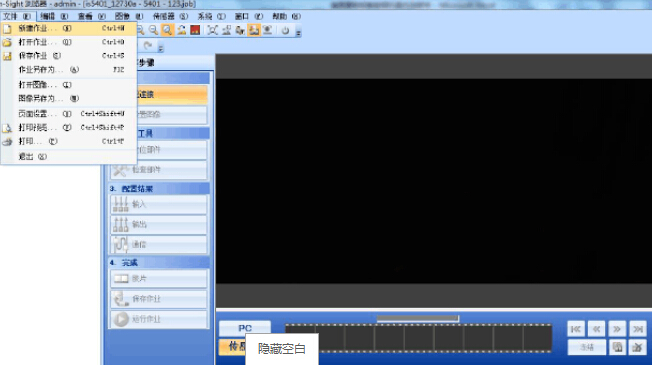Click the 3. 配置结果 section header
The width and height of the screenshot is (652, 365).
(x=159, y=189)
